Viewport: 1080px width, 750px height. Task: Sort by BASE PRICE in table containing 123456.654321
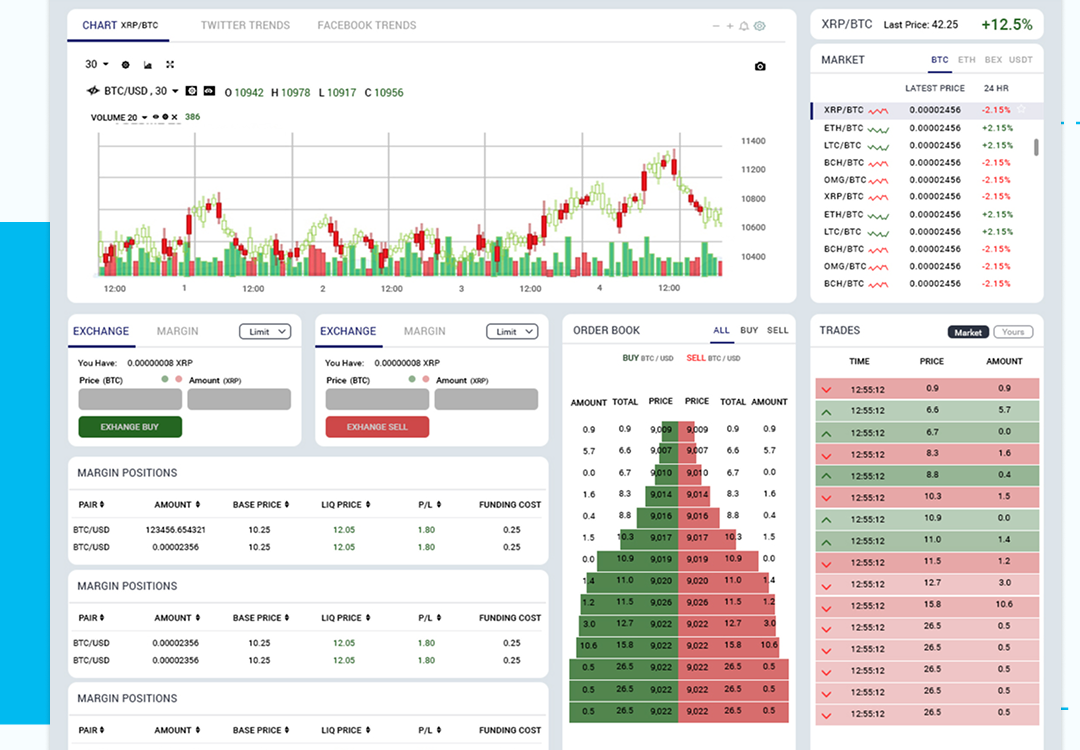[x=261, y=505]
